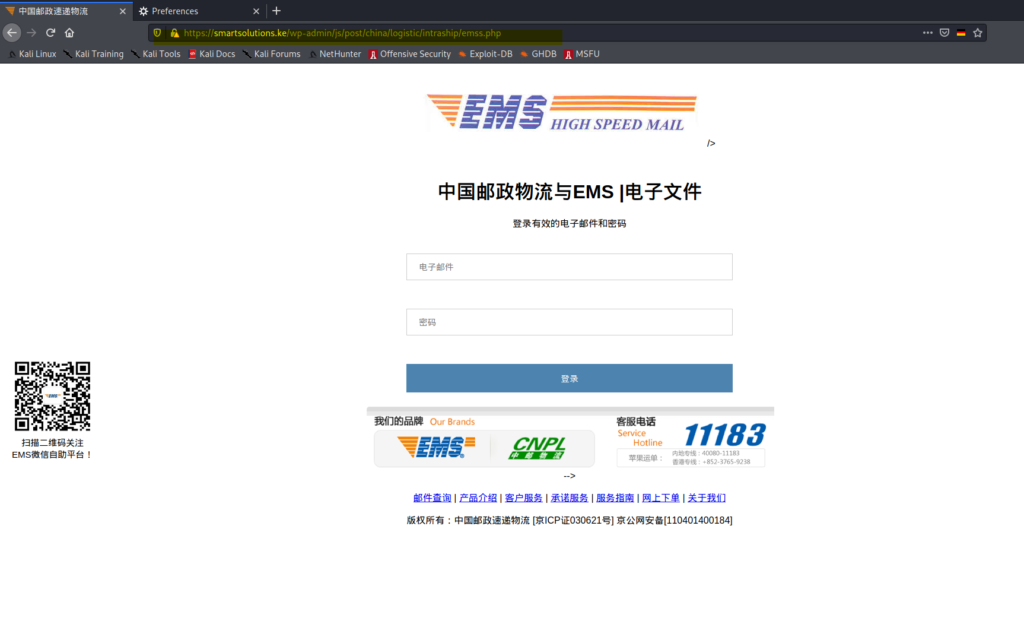1024x640 pixels.
Task: Click the WeChat QR code image
Action: 52,396
